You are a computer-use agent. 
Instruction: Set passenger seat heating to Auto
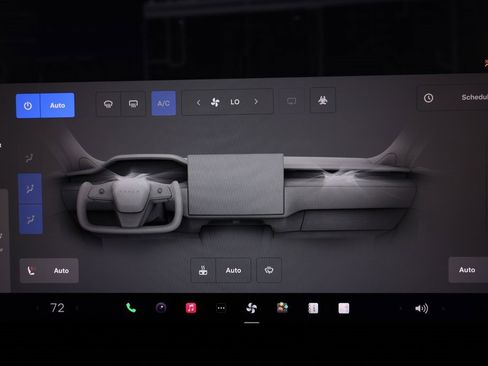(x=468, y=270)
